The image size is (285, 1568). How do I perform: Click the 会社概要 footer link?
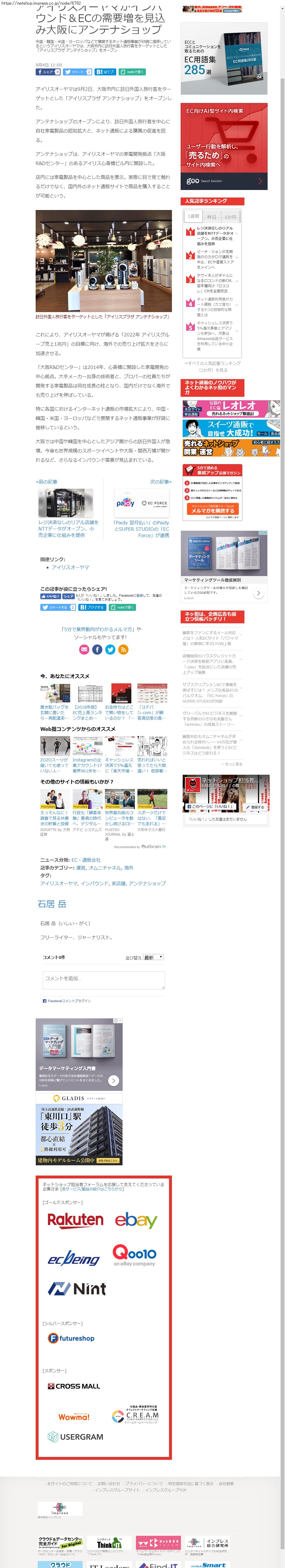tap(226, 1483)
